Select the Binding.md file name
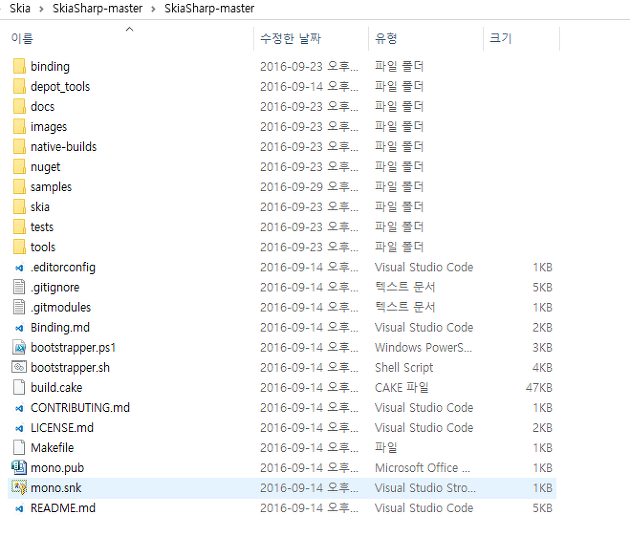 [x=60, y=328]
